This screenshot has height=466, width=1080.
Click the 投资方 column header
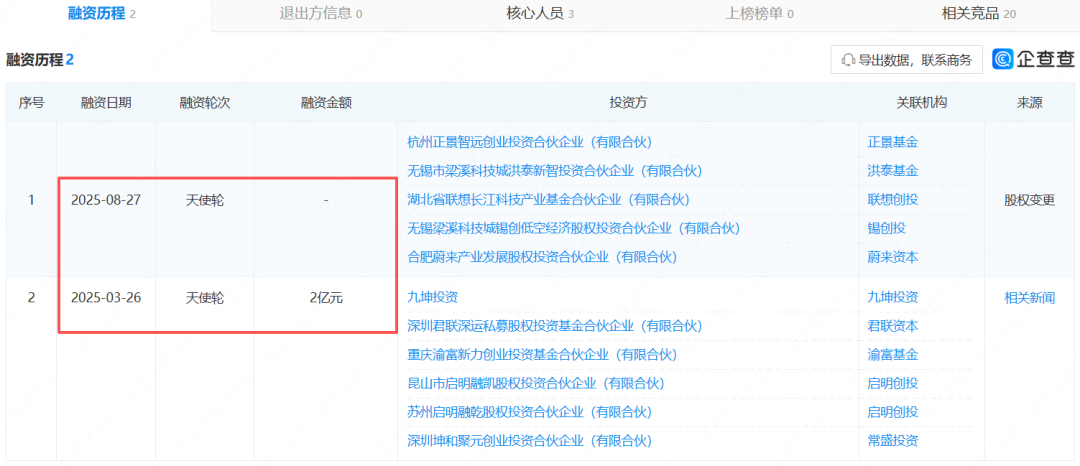pyautogui.click(x=628, y=103)
